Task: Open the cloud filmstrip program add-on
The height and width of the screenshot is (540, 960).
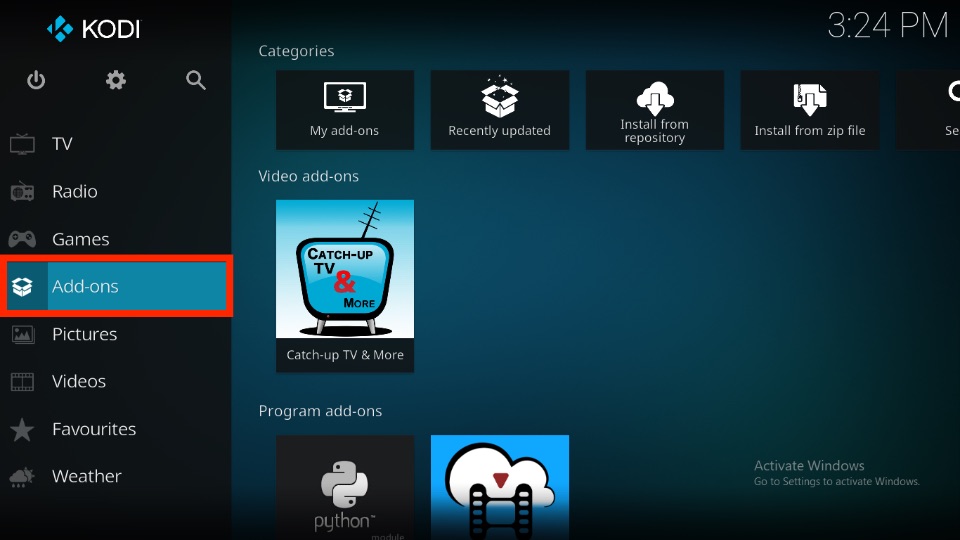Action: coord(500,487)
